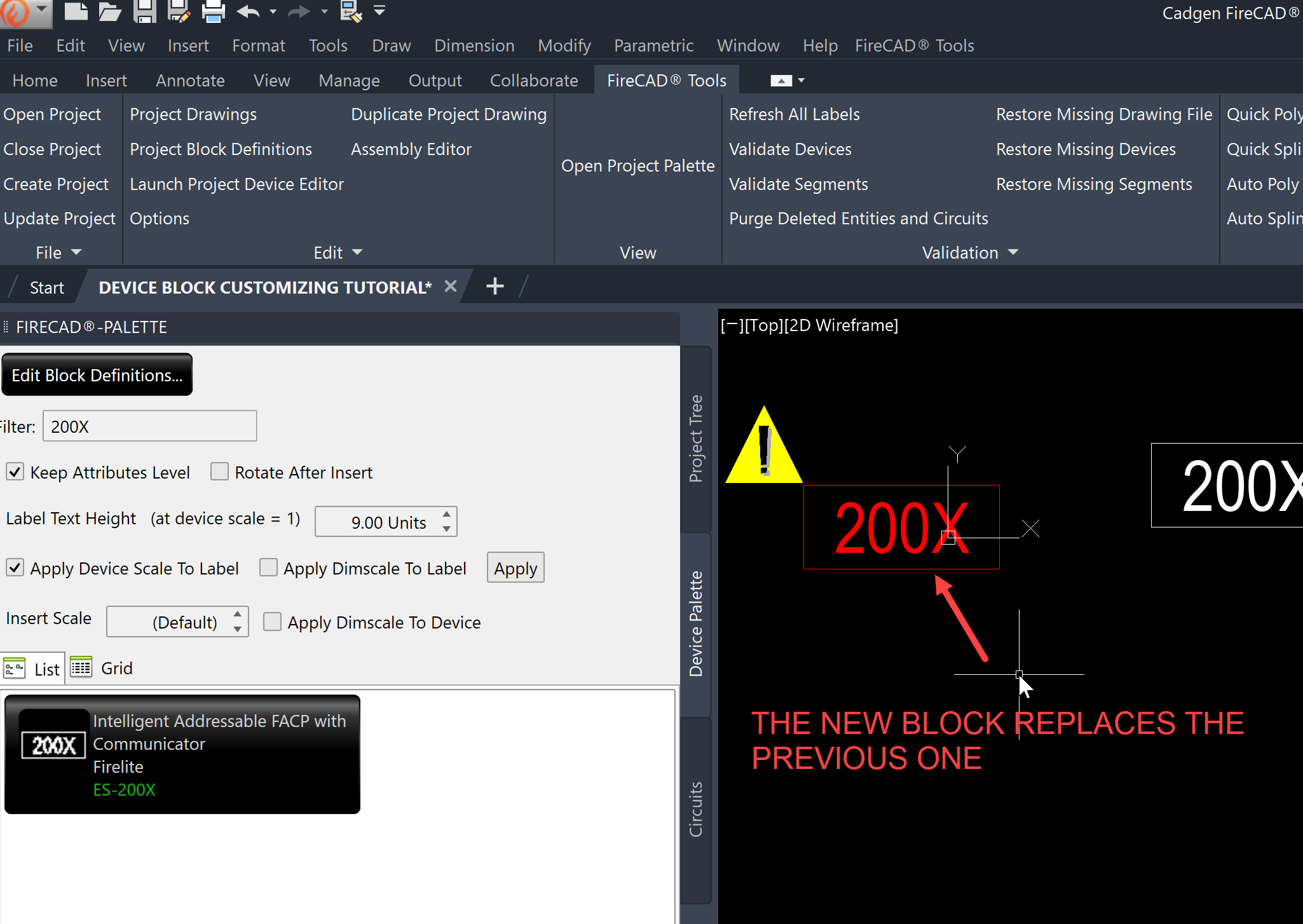
Task: Open the File menu
Action: 20,46
